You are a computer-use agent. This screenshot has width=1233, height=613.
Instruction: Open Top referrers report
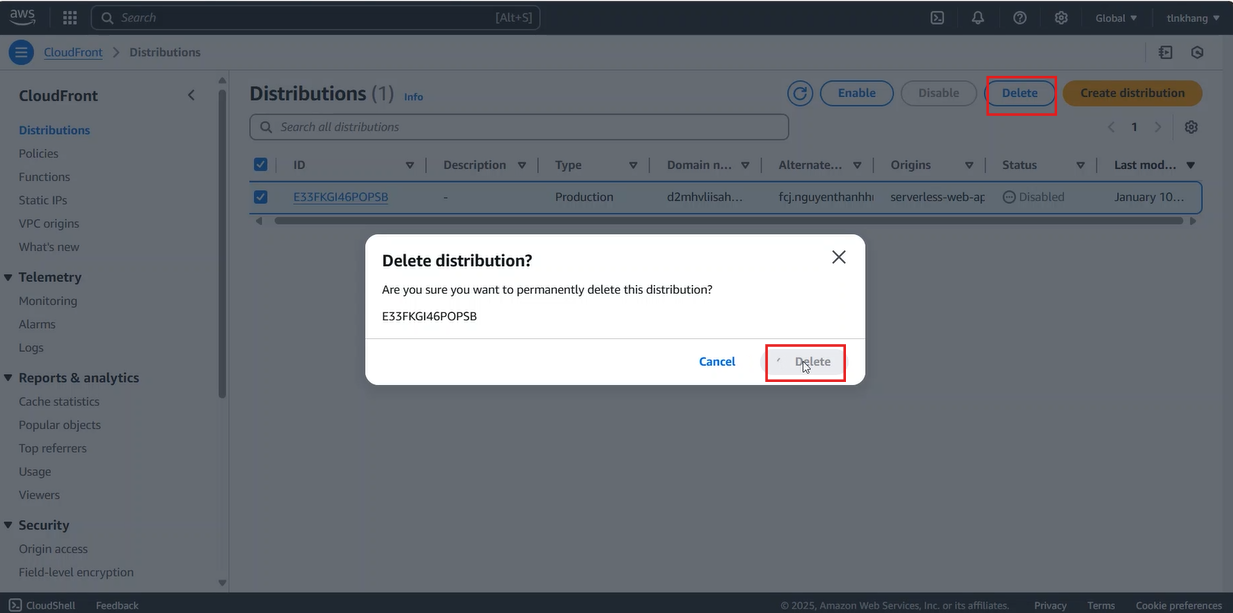(x=53, y=448)
